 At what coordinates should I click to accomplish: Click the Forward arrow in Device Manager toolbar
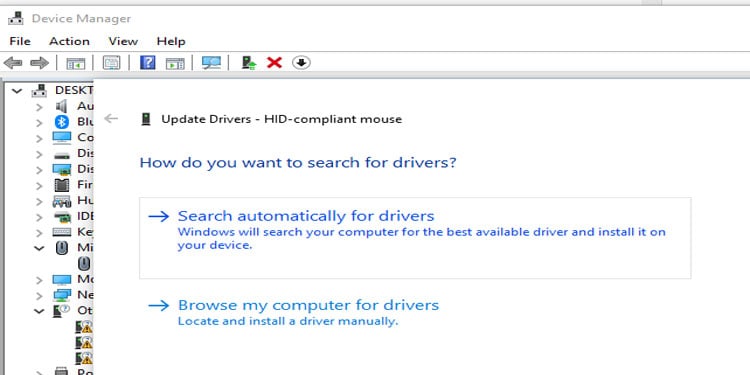(39, 63)
